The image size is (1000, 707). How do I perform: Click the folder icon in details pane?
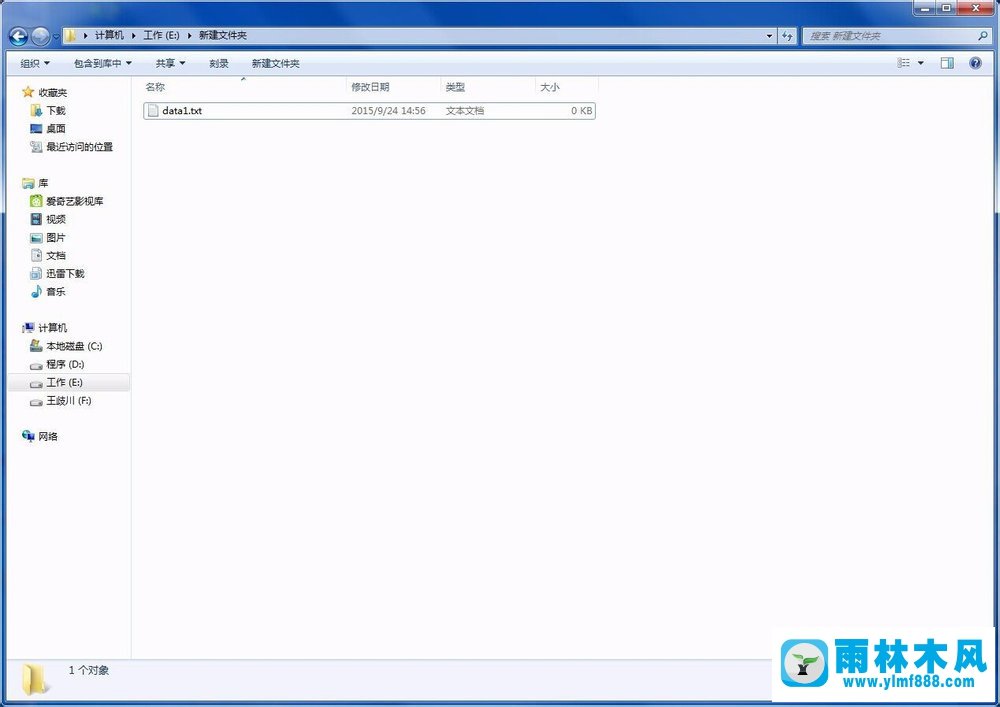click(x=34, y=680)
